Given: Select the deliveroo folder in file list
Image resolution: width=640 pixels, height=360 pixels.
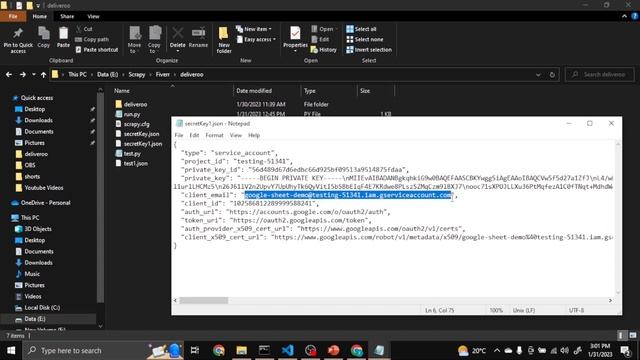Looking at the screenshot, I should pyautogui.click(x=135, y=104).
